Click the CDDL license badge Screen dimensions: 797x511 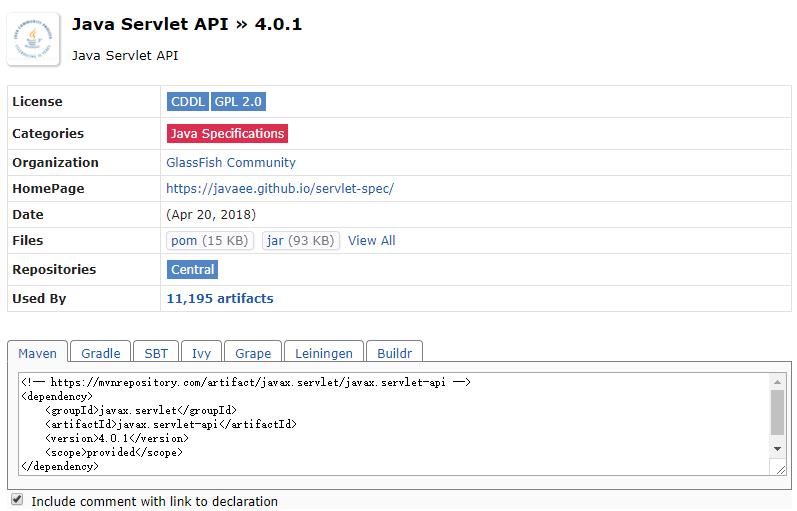tap(188, 101)
